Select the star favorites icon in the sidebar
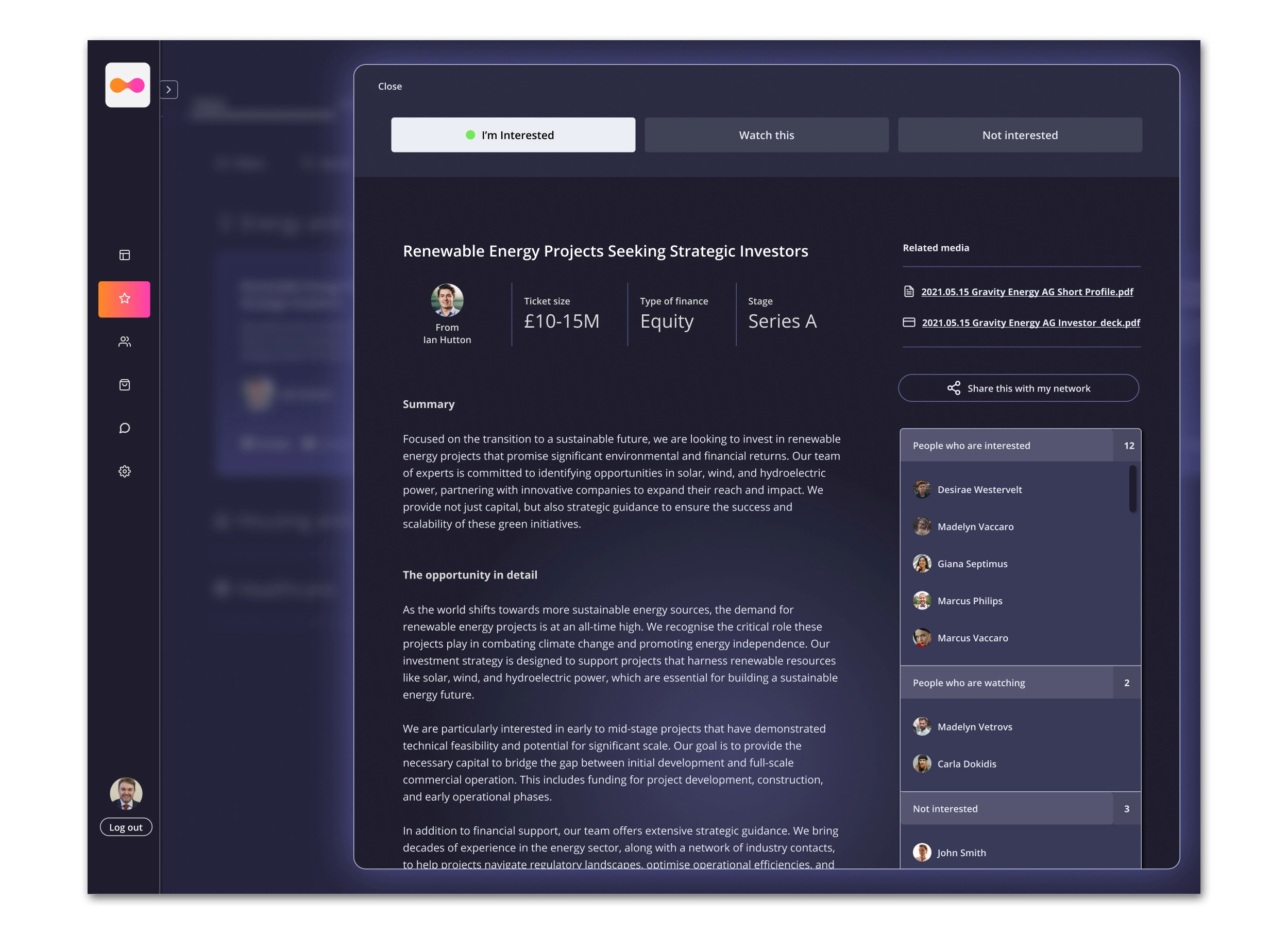Viewport: 1288px width, 935px height. [124, 299]
